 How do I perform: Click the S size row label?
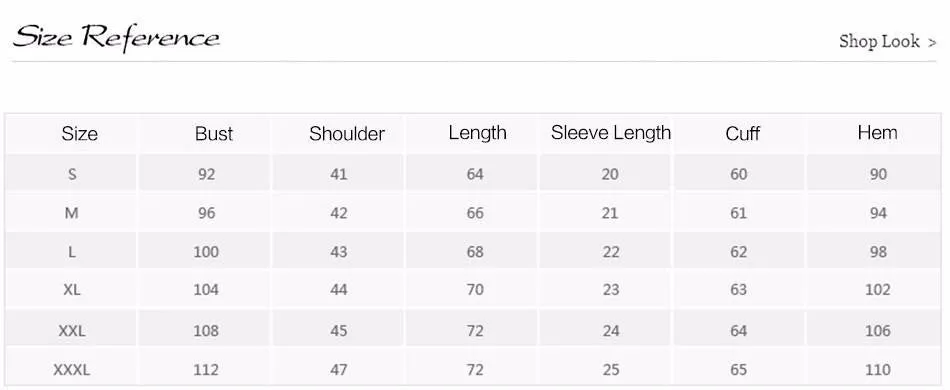tap(72, 174)
